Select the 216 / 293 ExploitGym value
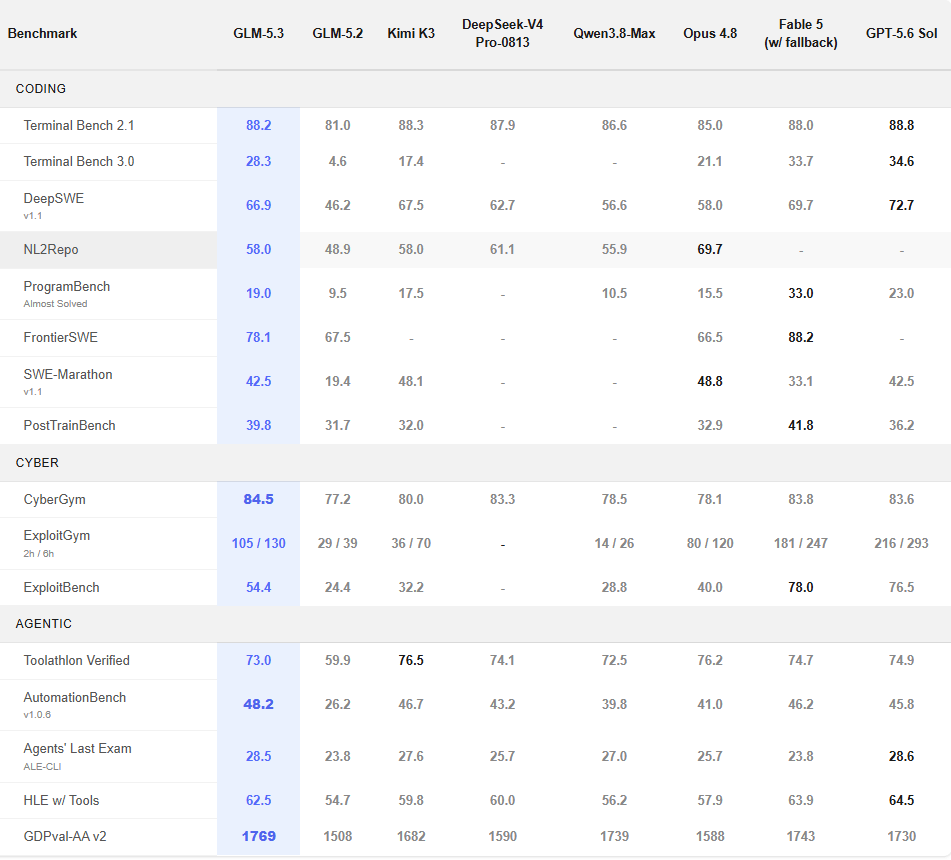 (x=902, y=543)
